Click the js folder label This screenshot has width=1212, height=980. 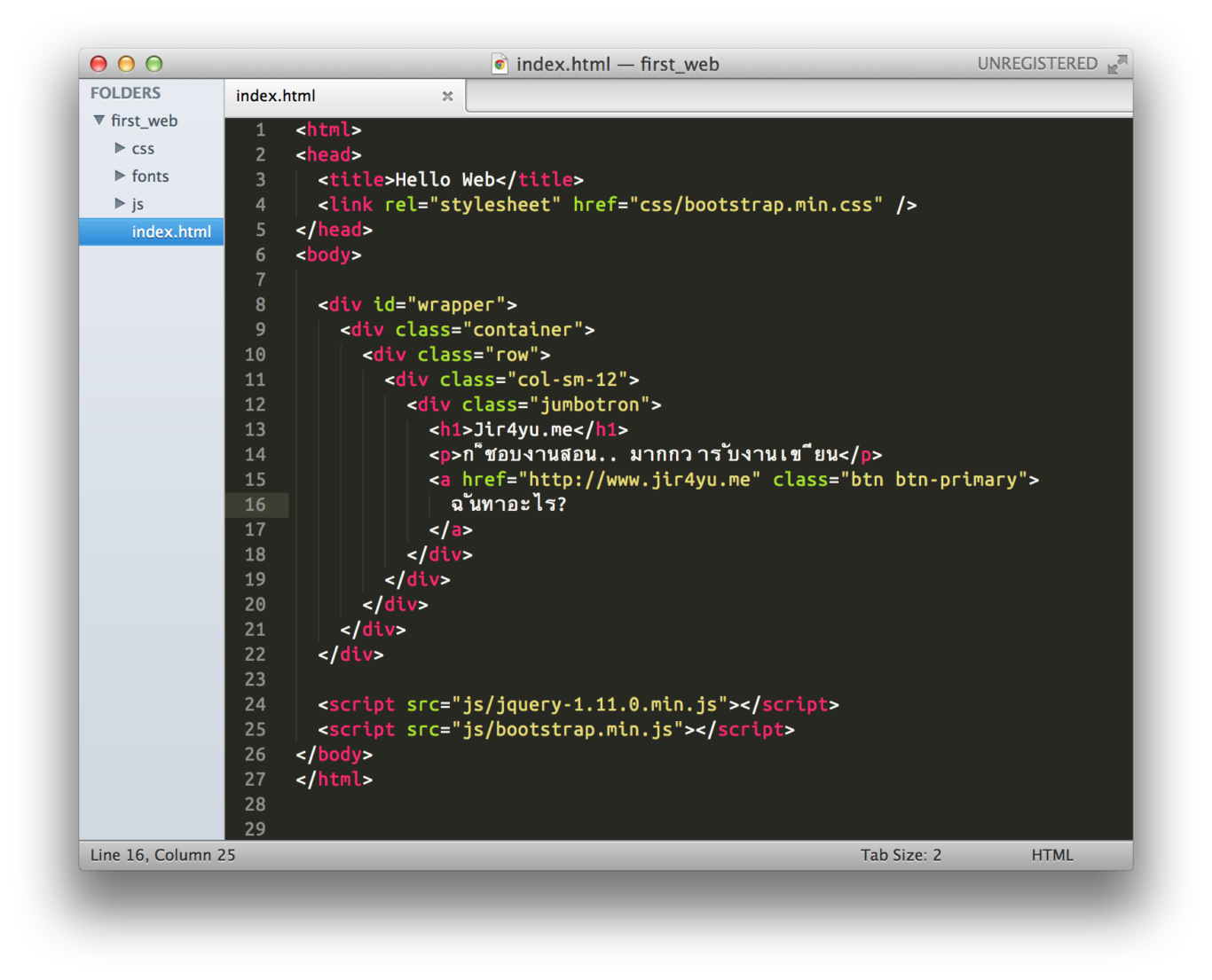click(138, 204)
